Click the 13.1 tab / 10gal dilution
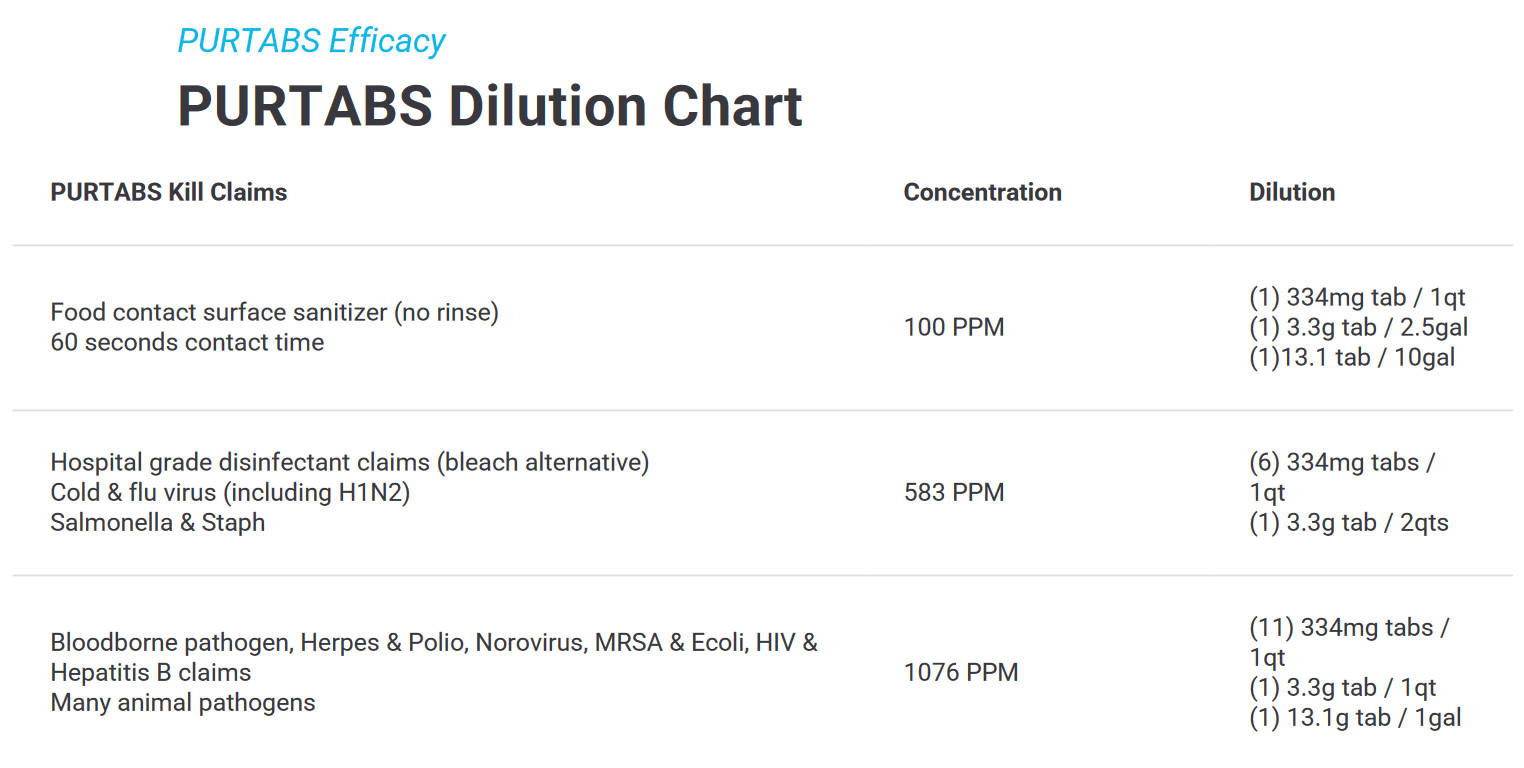The image size is (1524, 768). (1352, 357)
